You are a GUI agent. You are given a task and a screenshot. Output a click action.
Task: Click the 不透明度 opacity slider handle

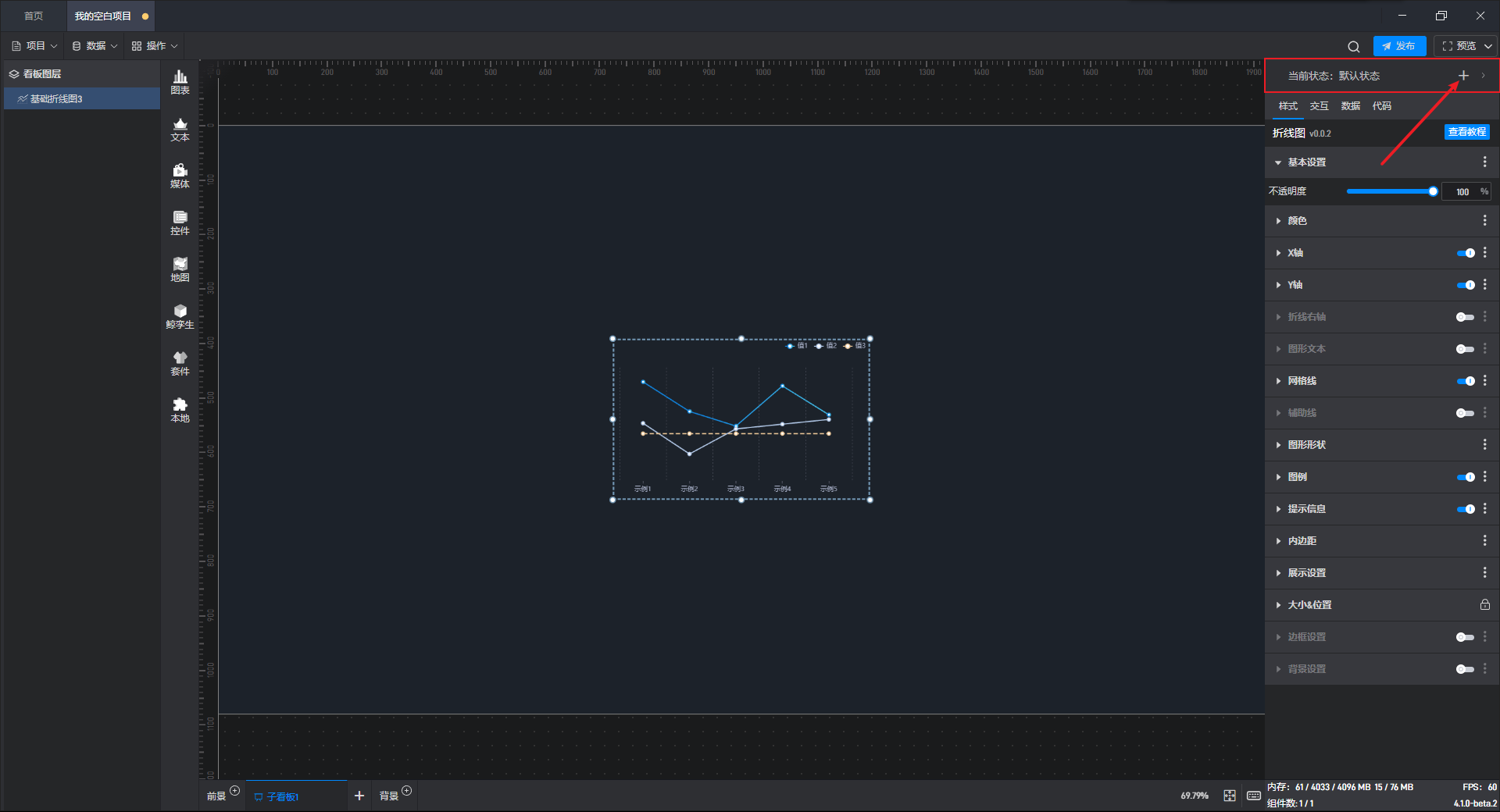[1433, 191]
